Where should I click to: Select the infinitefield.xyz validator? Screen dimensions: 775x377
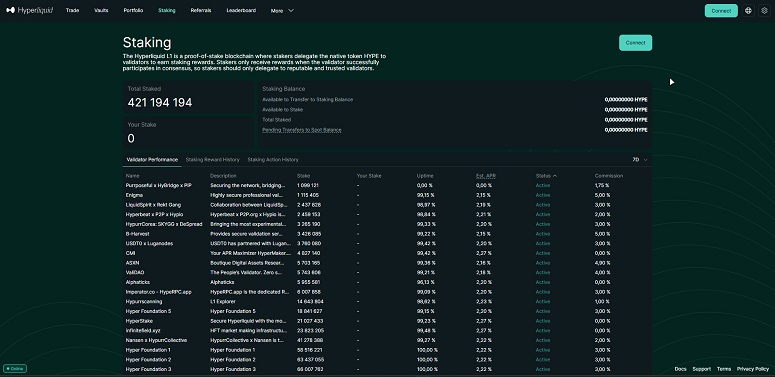point(143,331)
